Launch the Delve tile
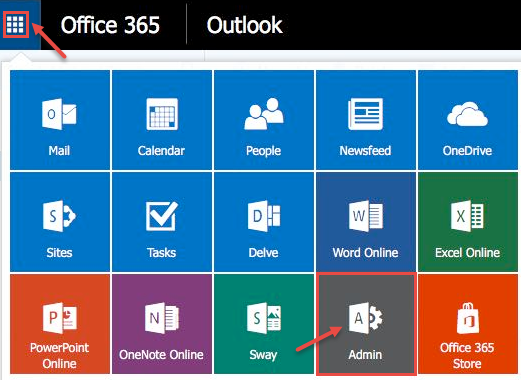The height and width of the screenshot is (380, 521). pyautogui.click(x=264, y=222)
